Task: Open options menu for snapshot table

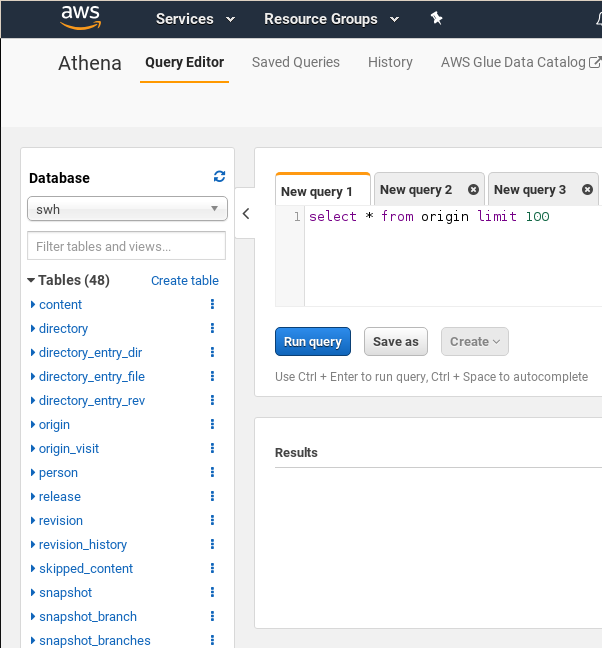Action: tap(212, 592)
